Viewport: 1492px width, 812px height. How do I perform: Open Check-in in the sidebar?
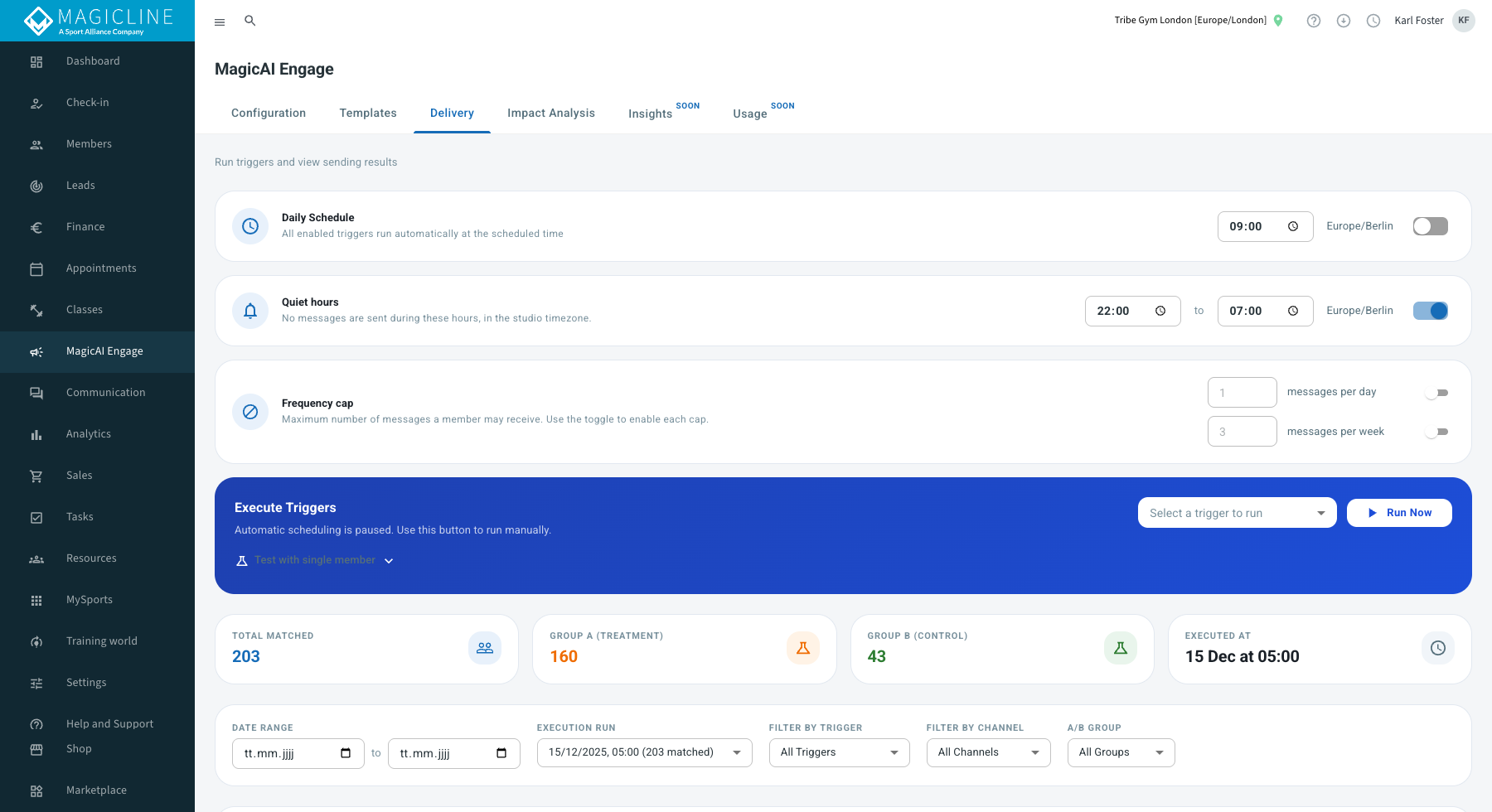(97, 103)
